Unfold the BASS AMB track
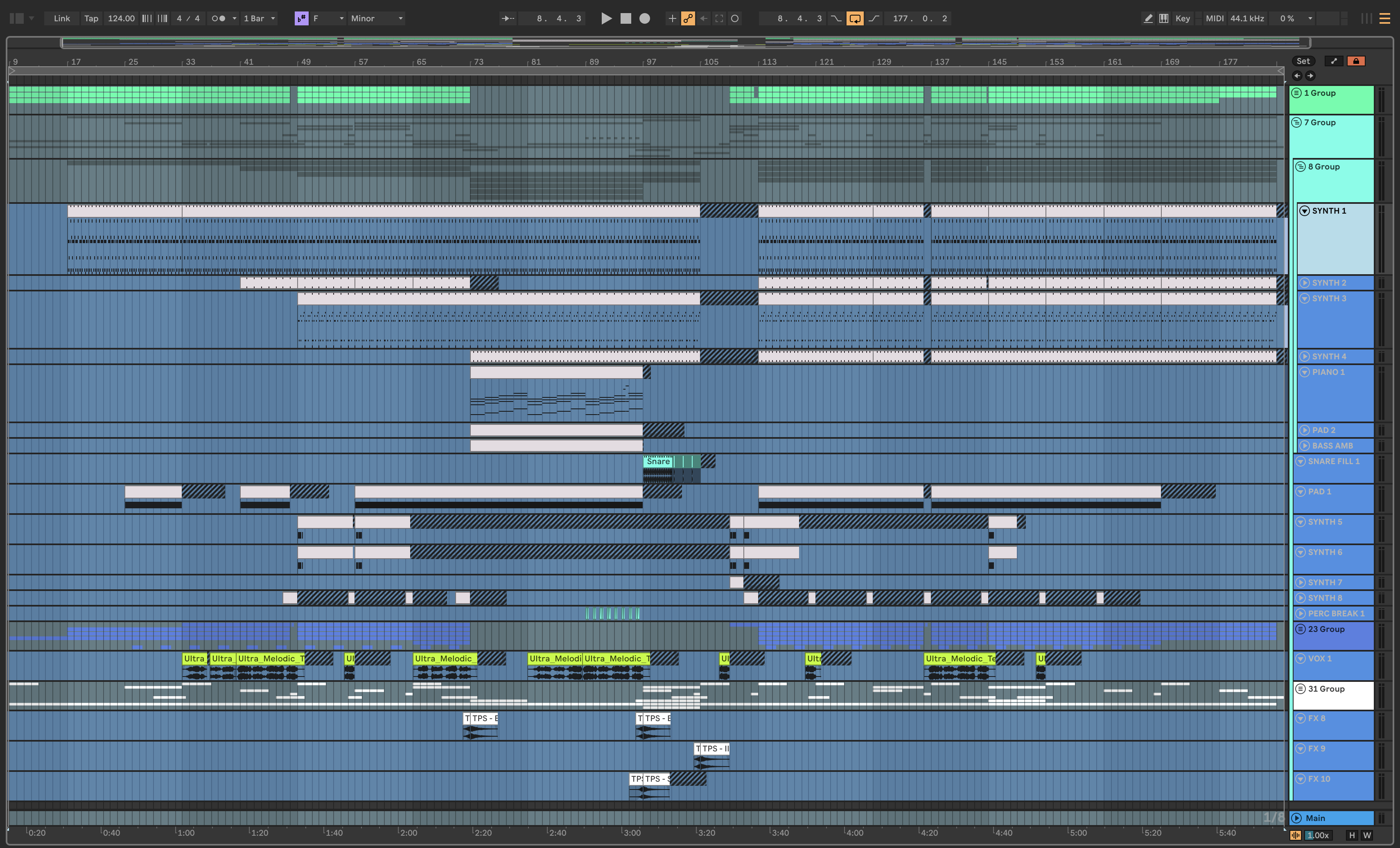Viewport: 1400px width, 848px height. point(1305,445)
